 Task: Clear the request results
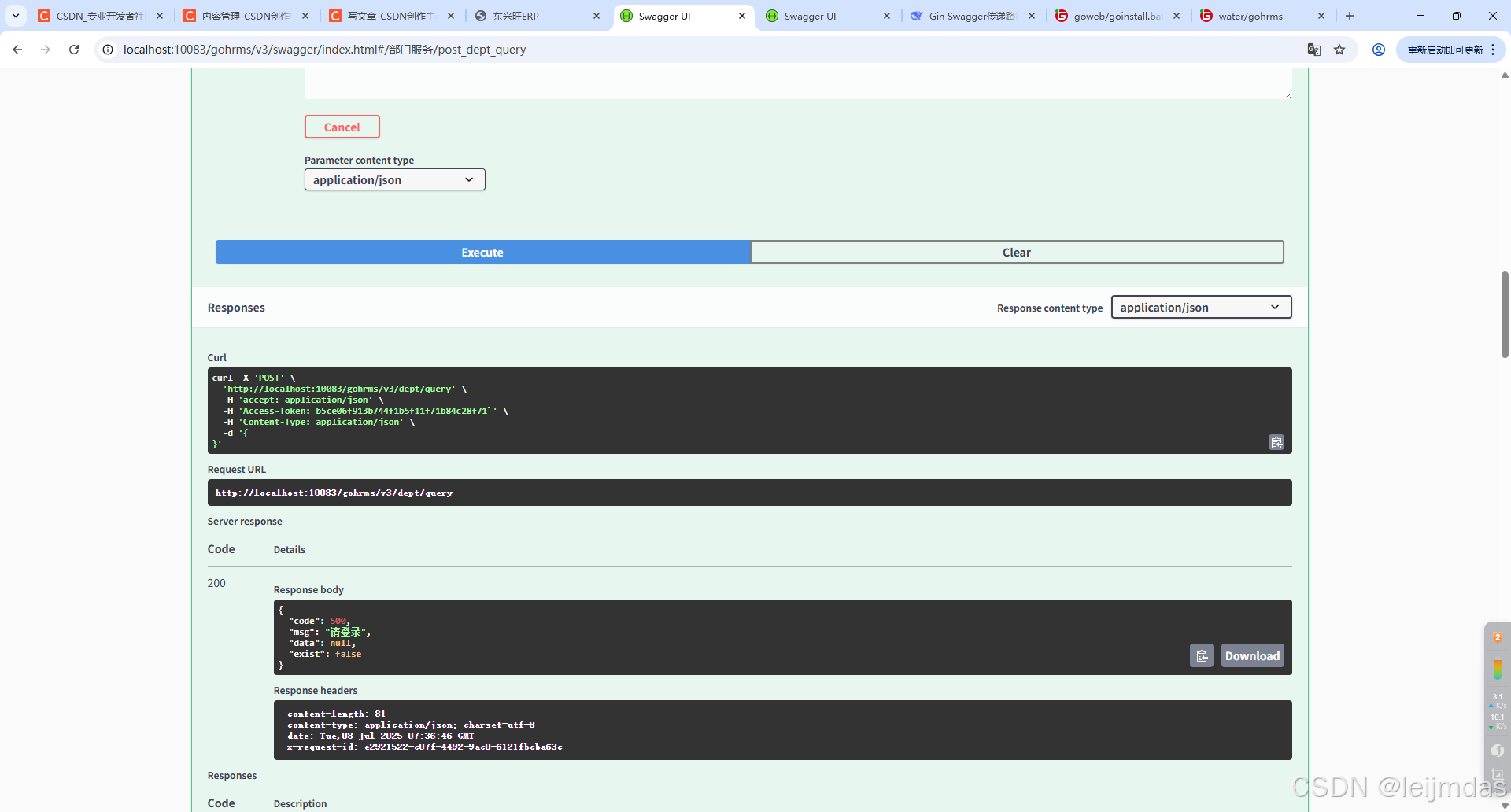click(x=1017, y=252)
